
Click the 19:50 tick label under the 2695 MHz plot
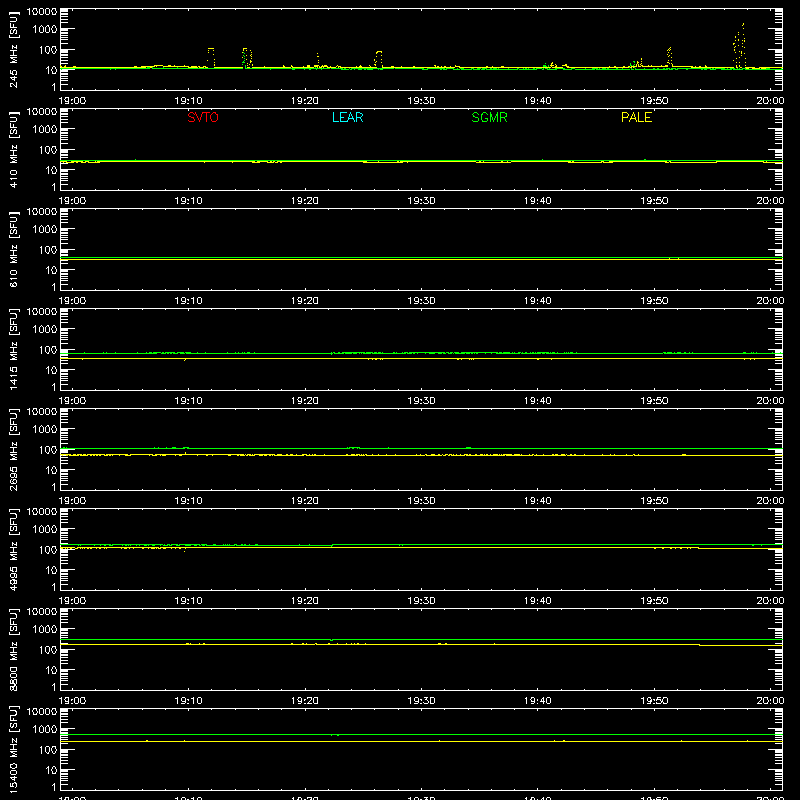coord(654,501)
